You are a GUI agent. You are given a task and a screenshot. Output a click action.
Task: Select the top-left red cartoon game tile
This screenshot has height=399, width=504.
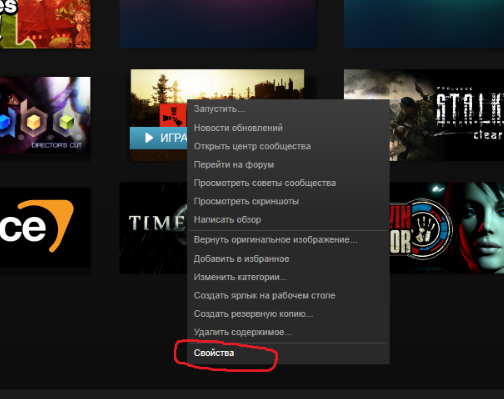[45, 24]
